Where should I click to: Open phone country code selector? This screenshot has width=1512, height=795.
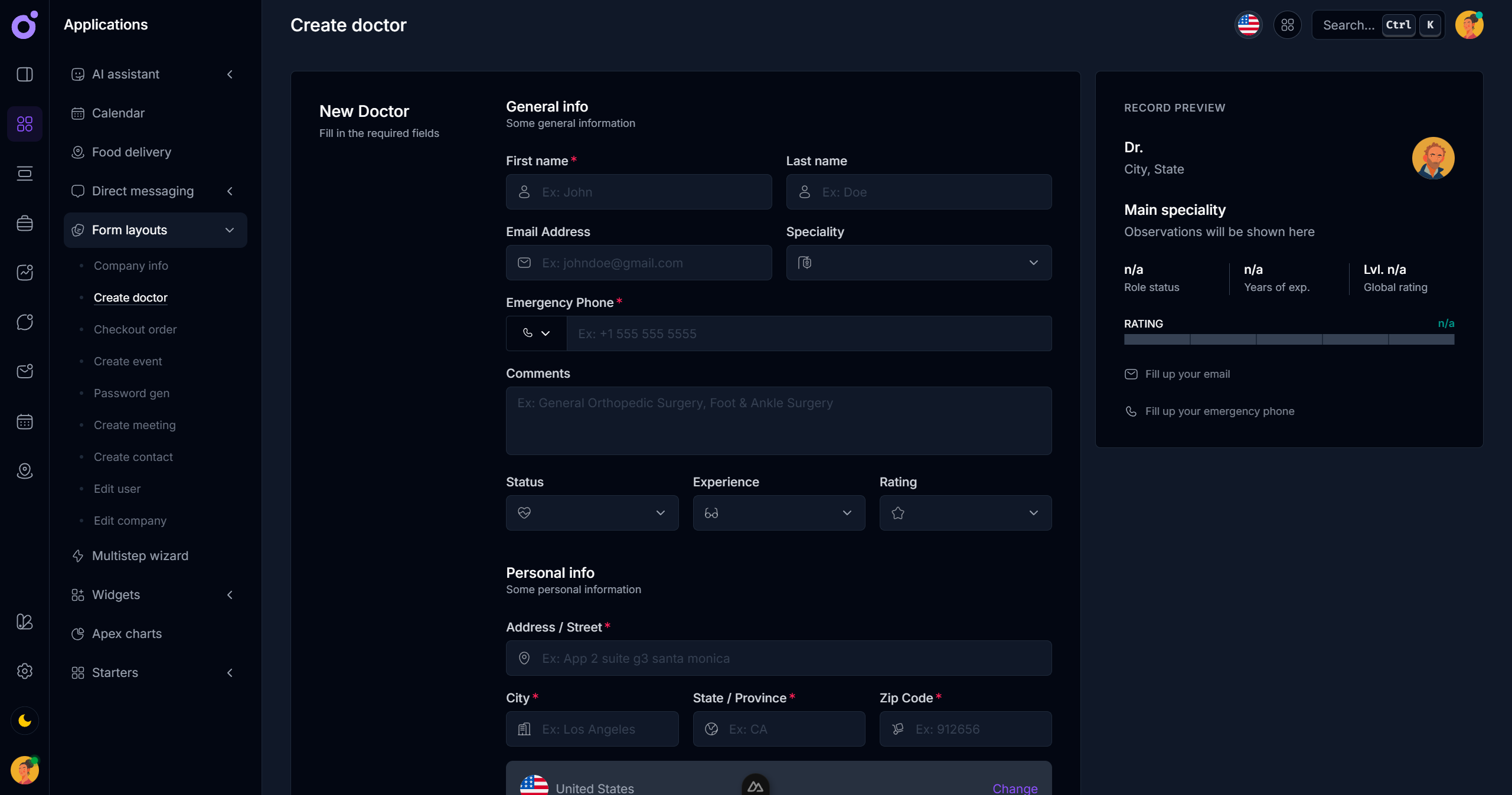(x=536, y=333)
